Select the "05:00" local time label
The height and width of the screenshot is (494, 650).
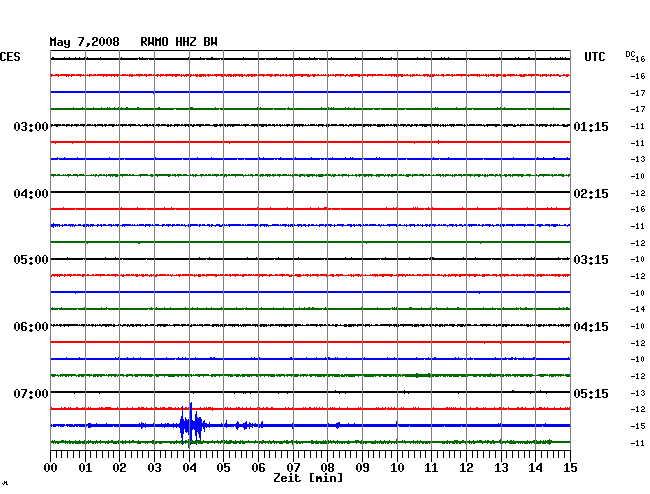(x=31, y=260)
